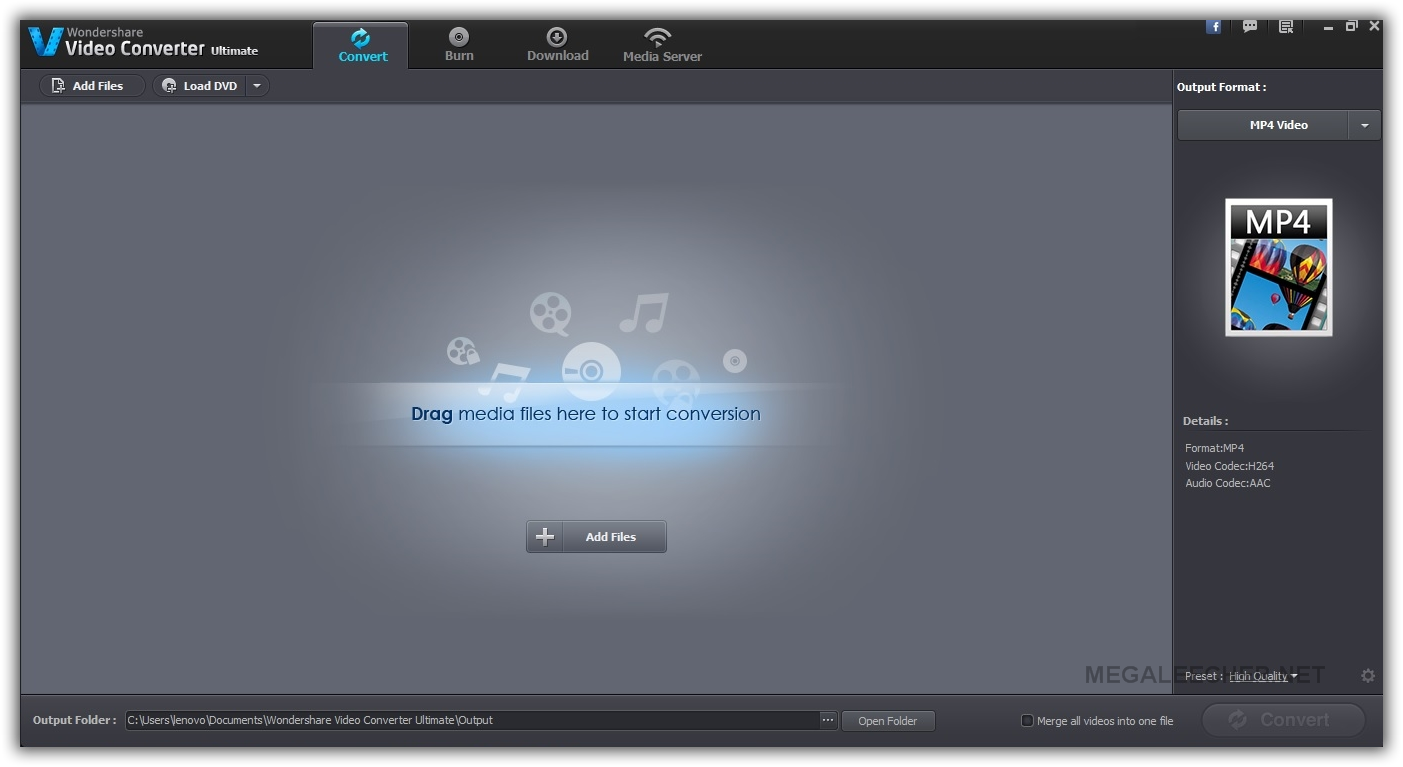
Task: Select the MP4 Video format thumbnail
Action: tap(1278, 267)
